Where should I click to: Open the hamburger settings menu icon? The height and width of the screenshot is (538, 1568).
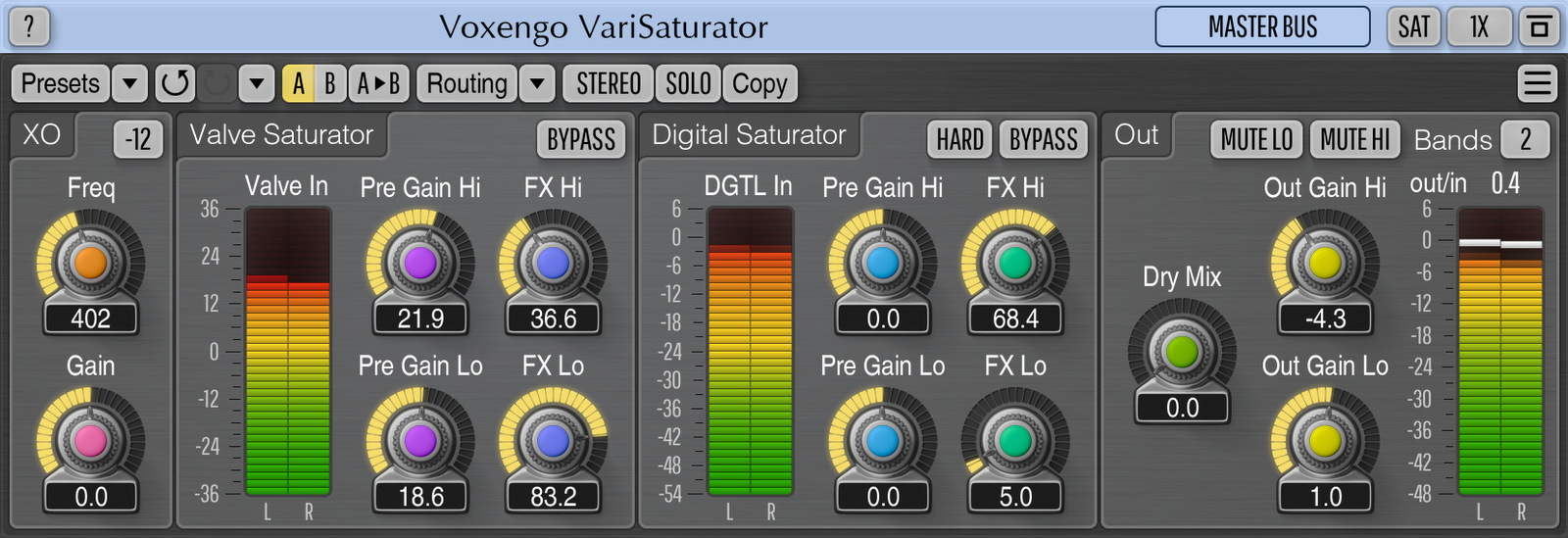click(x=1537, y=84)
